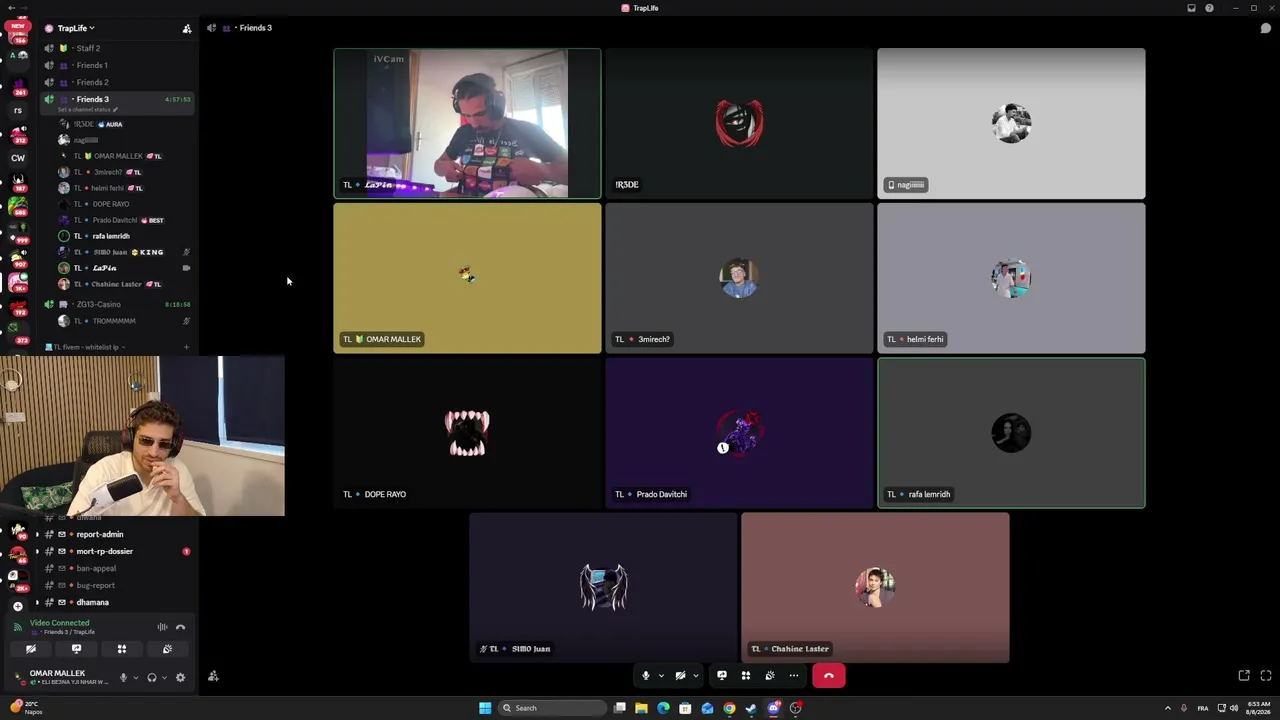Expand threads arrow beside report-admin

click(x=37, y=534)
